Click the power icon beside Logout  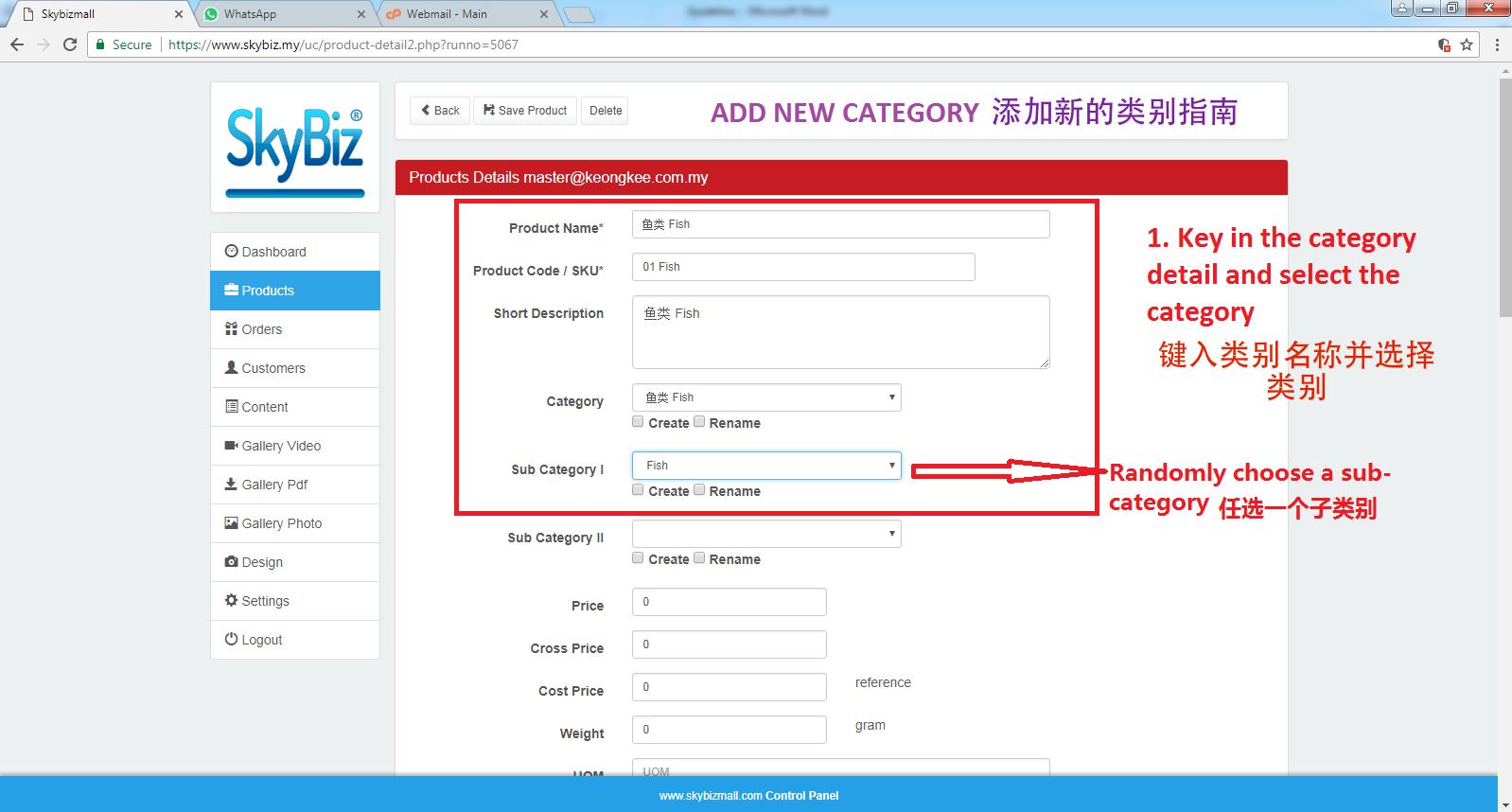coord(231,639)
